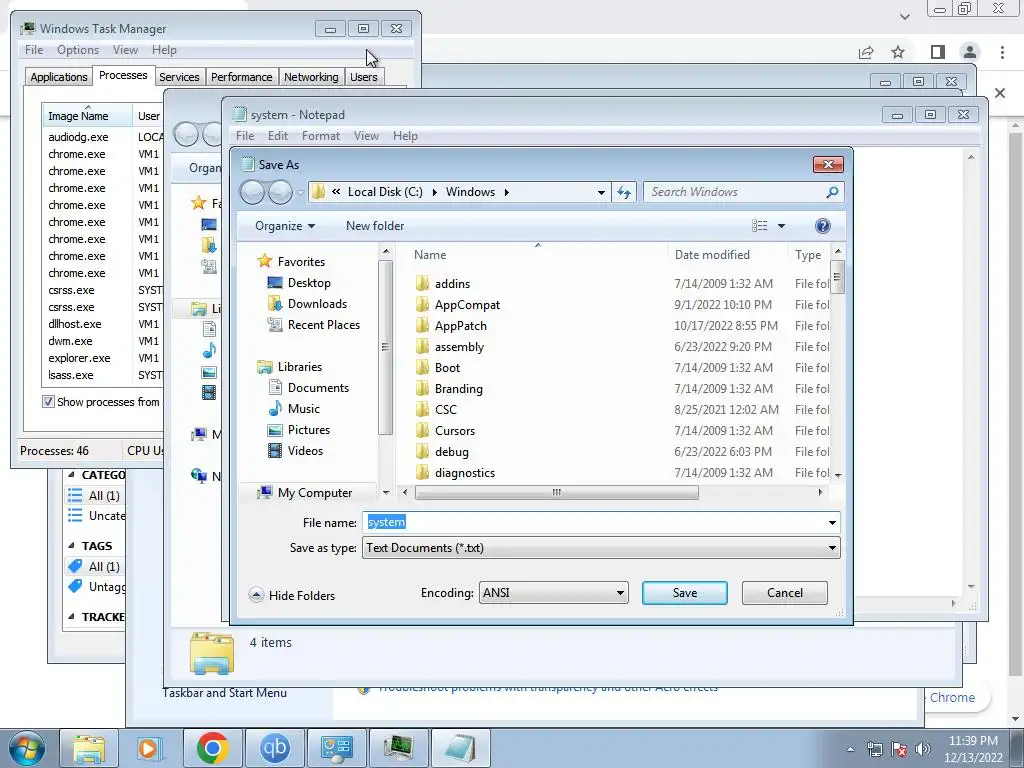Switch to Applications tab in Task Manager
The height and width of the screenshot is (768, 1024).
(x=59, y=77)
